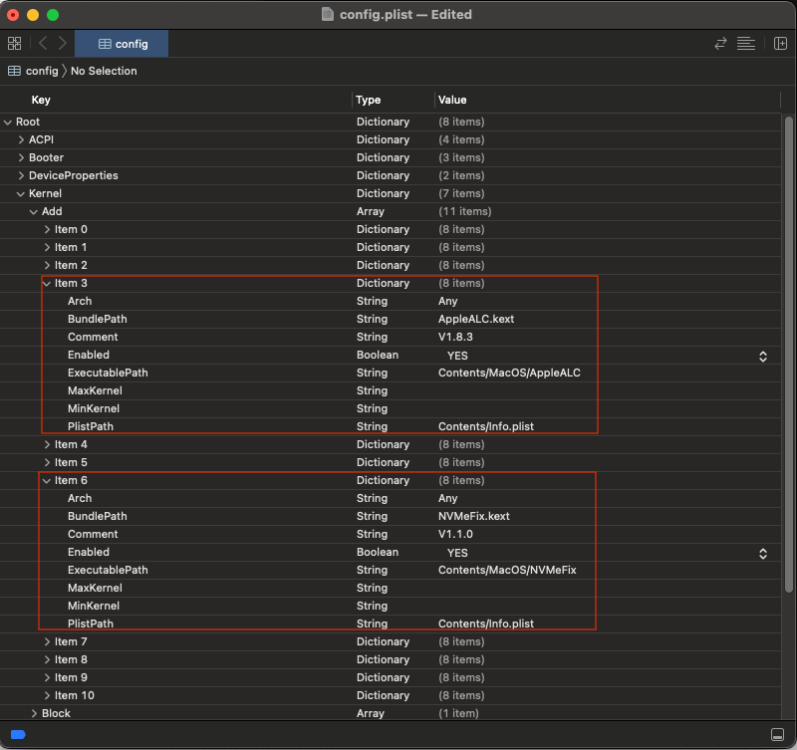The width and height of the screenshot is (797, 750).
Task: Minimize the window with the yellow button
Action: pyautogui.click(x=33, y=15)
